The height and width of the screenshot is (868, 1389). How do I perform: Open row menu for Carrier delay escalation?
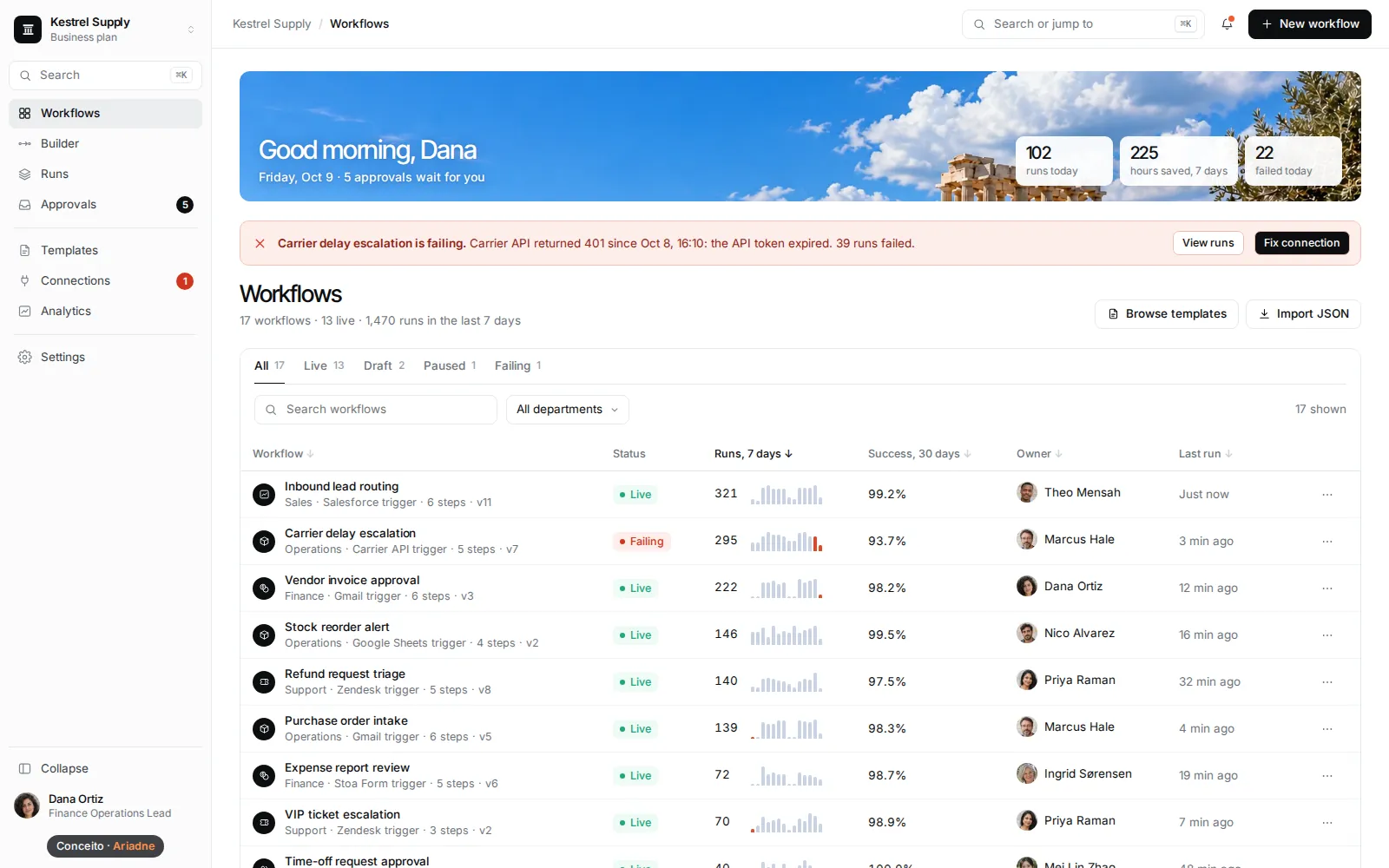point(1327,542)
